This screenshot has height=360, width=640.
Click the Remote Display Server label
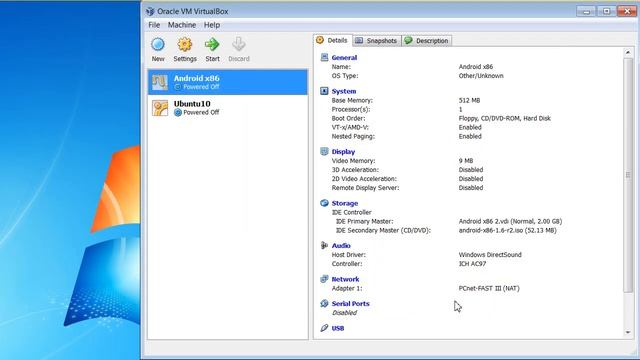click(365, 188)
